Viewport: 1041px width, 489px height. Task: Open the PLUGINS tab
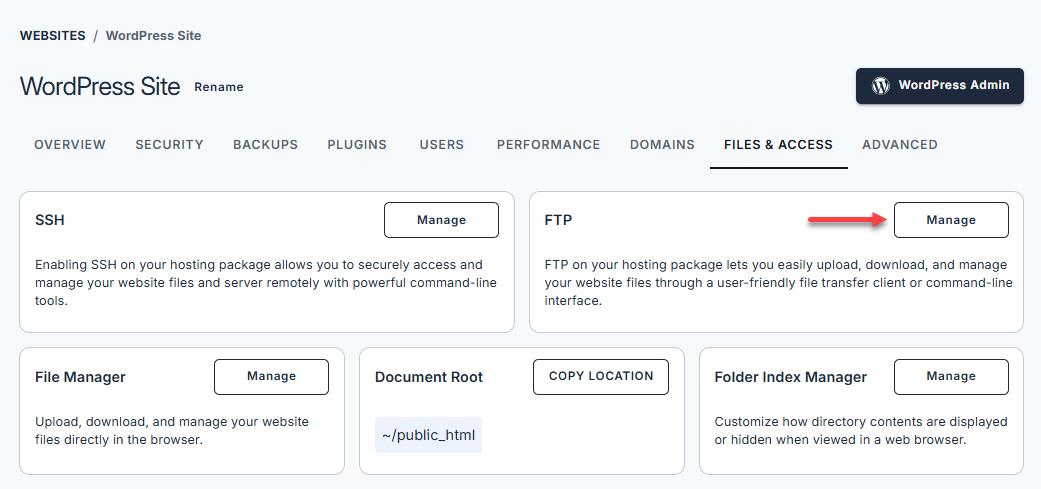pyautogui.click(x=357, y=145)
